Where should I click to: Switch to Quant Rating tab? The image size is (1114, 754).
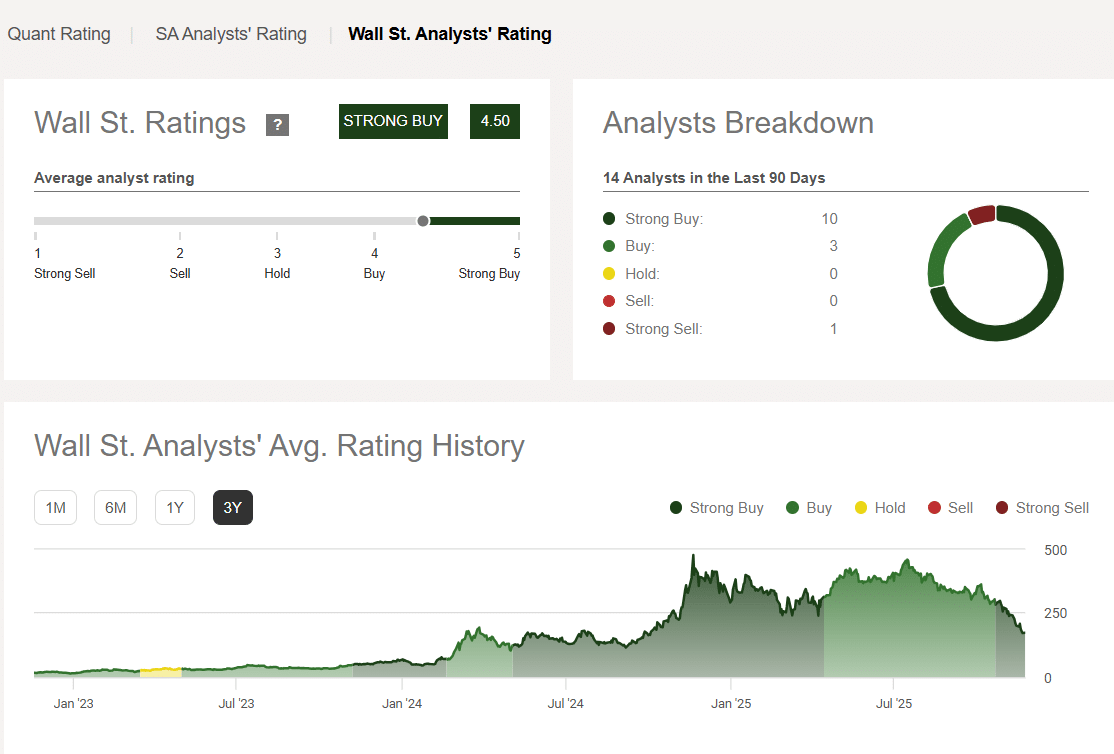click(x=59, y=34)
